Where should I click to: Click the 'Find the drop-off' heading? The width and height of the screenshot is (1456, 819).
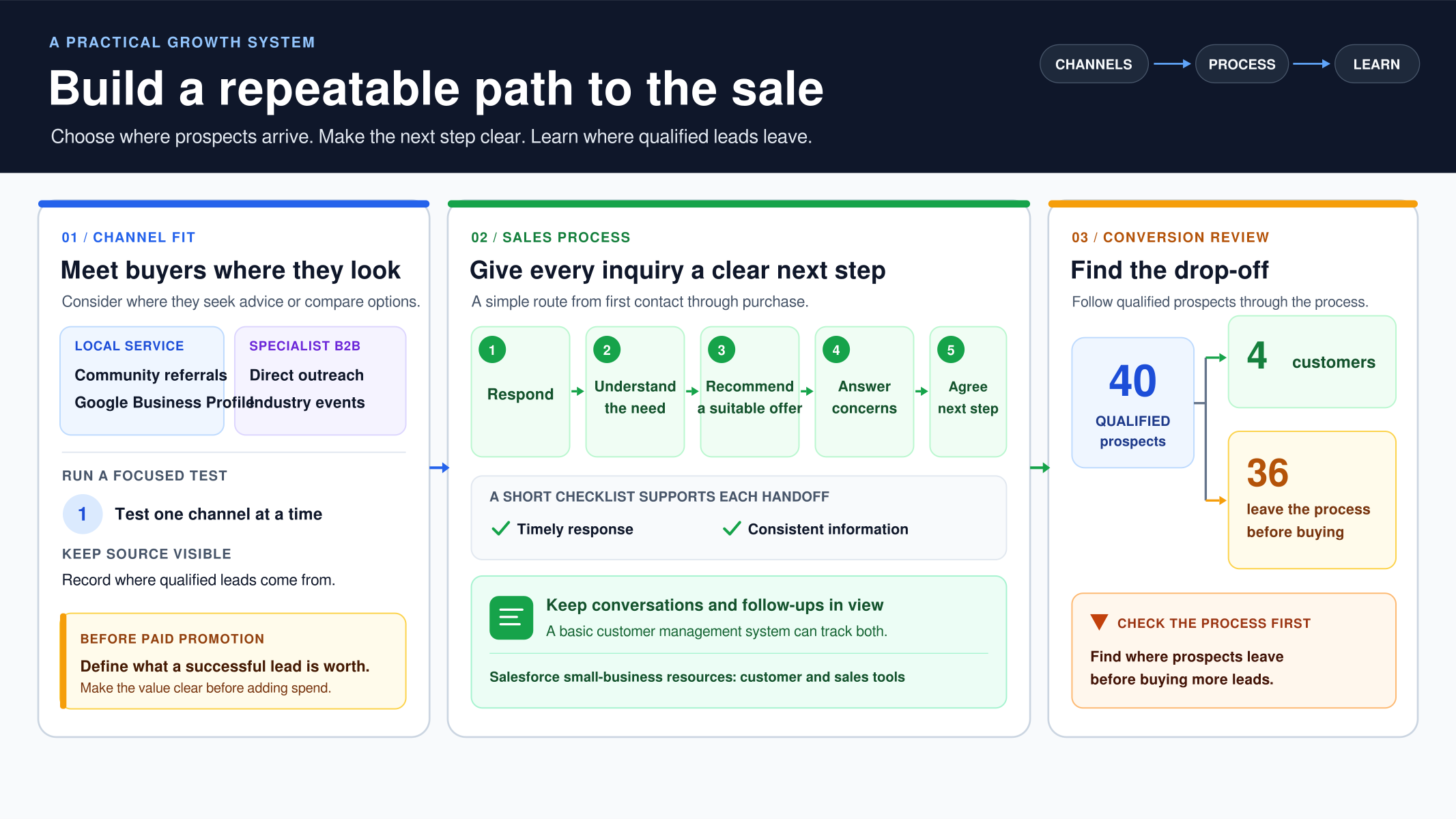[x=1169, y=270]
